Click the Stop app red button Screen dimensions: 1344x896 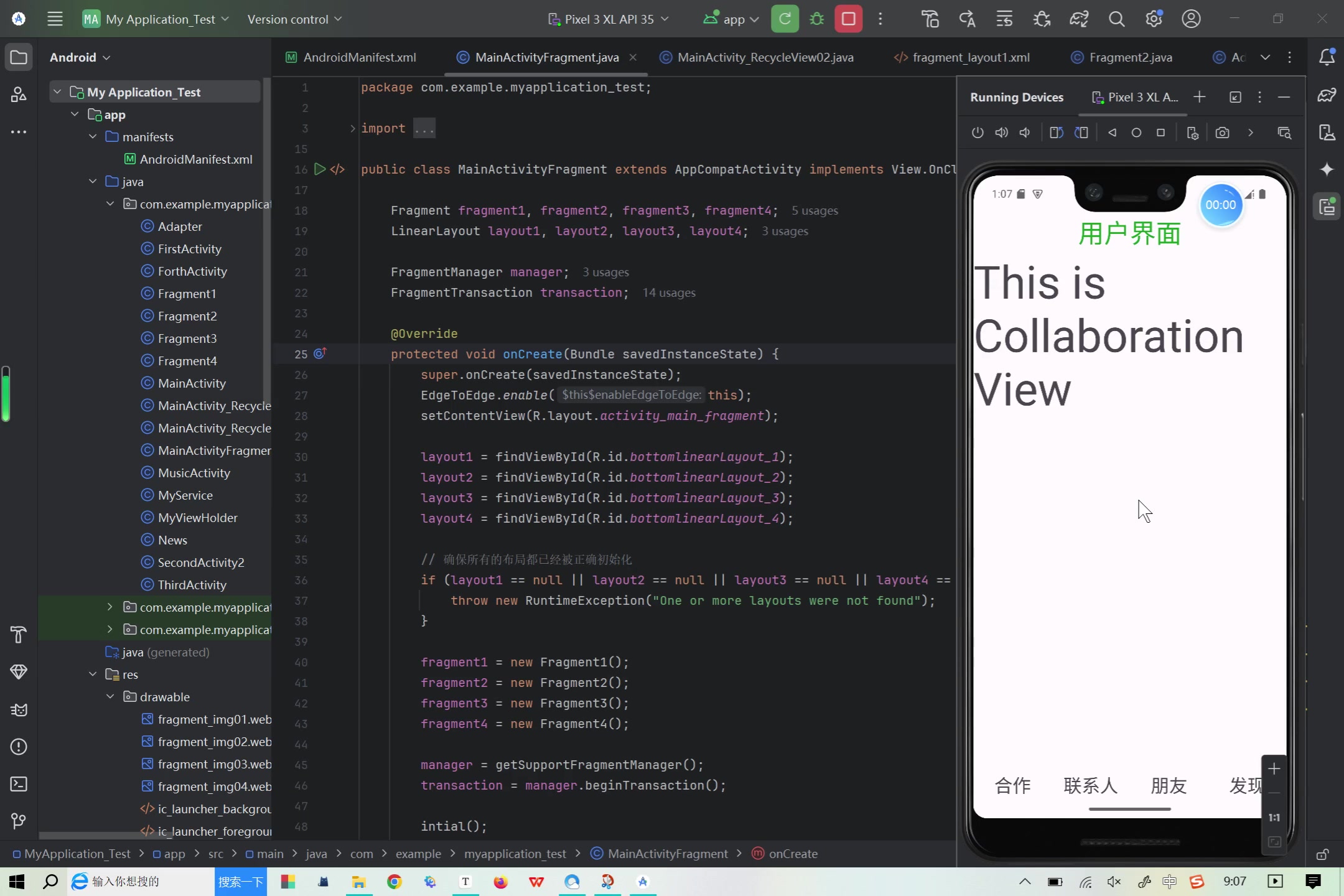tap(848, 19)
